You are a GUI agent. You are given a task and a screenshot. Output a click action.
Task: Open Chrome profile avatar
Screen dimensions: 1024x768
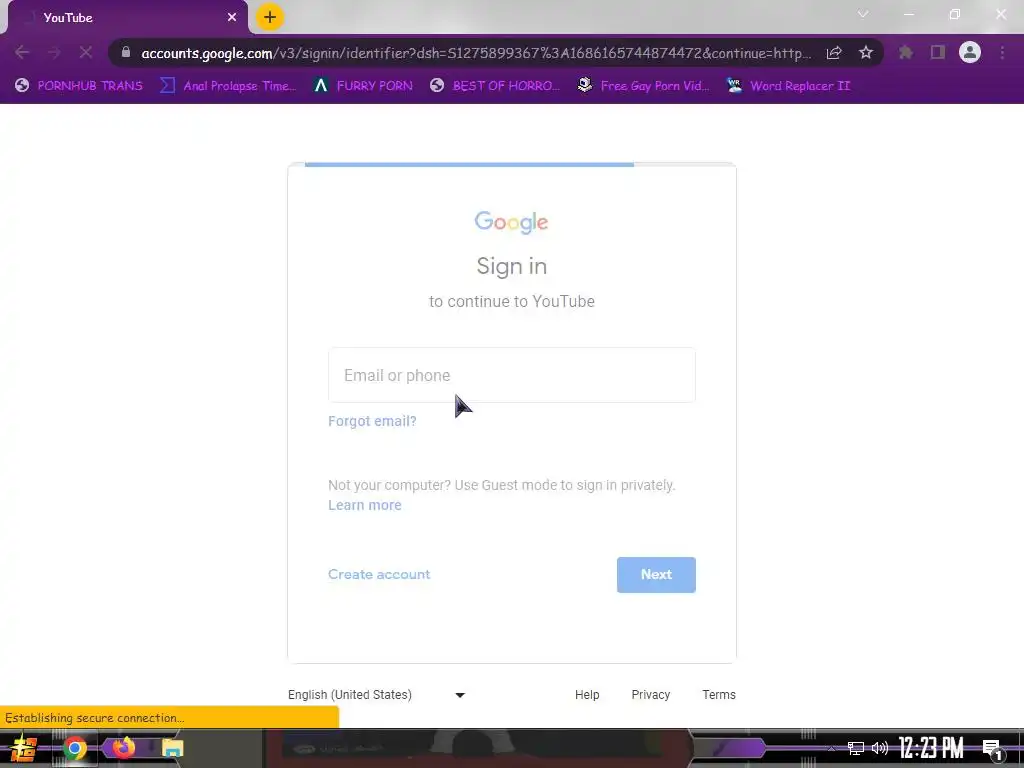[x=970, y=52]
